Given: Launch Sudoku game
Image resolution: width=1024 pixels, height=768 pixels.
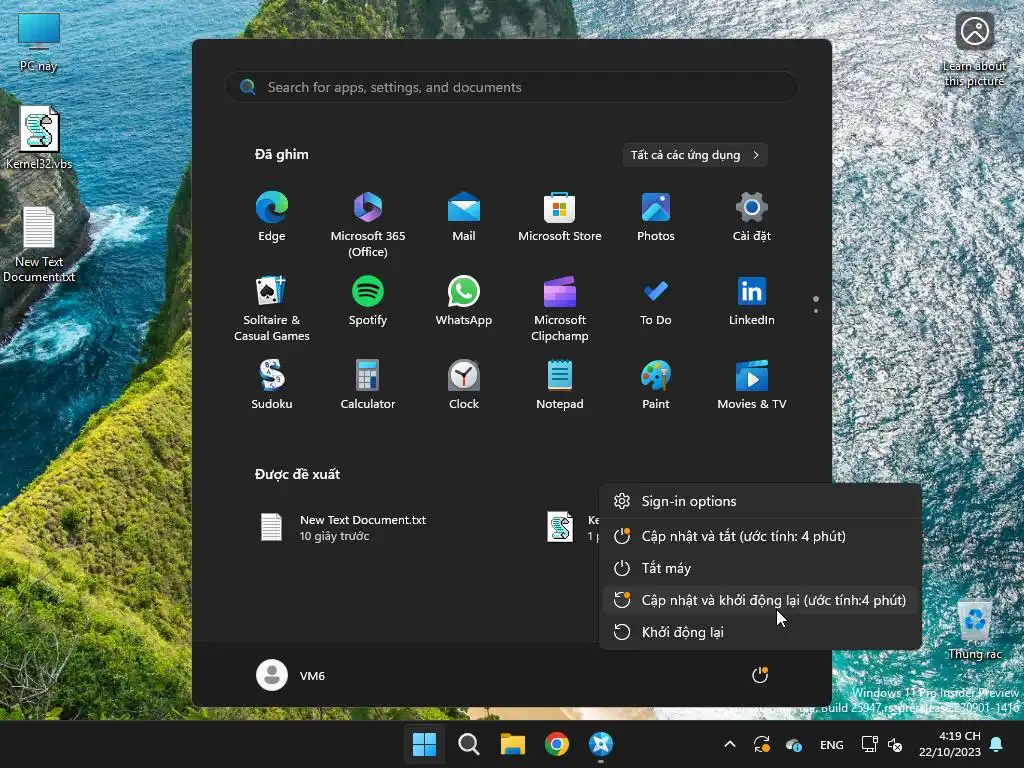Looking at the screenshot, I should [x=272, y=385].
